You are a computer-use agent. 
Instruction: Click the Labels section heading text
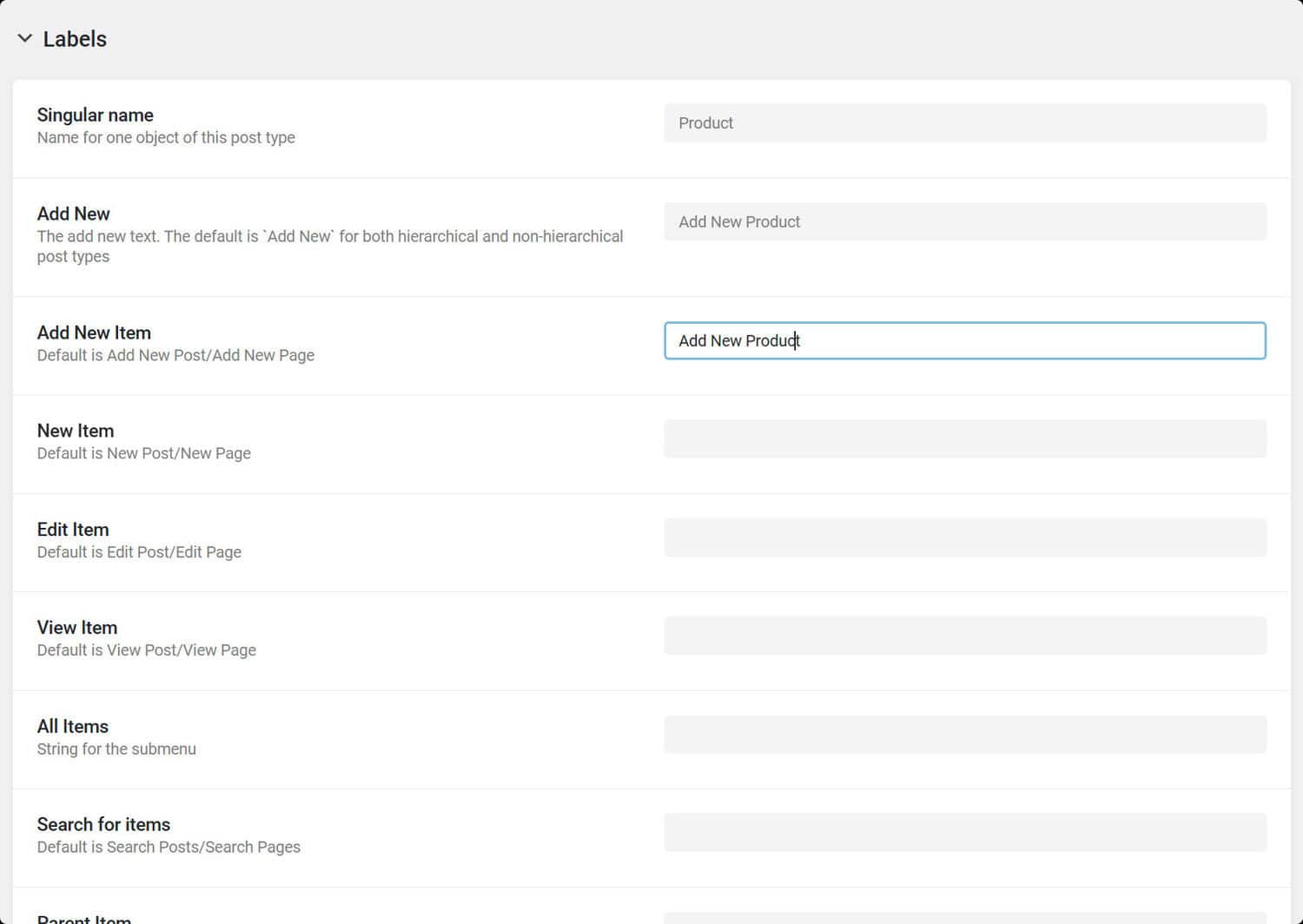point(75,39)
